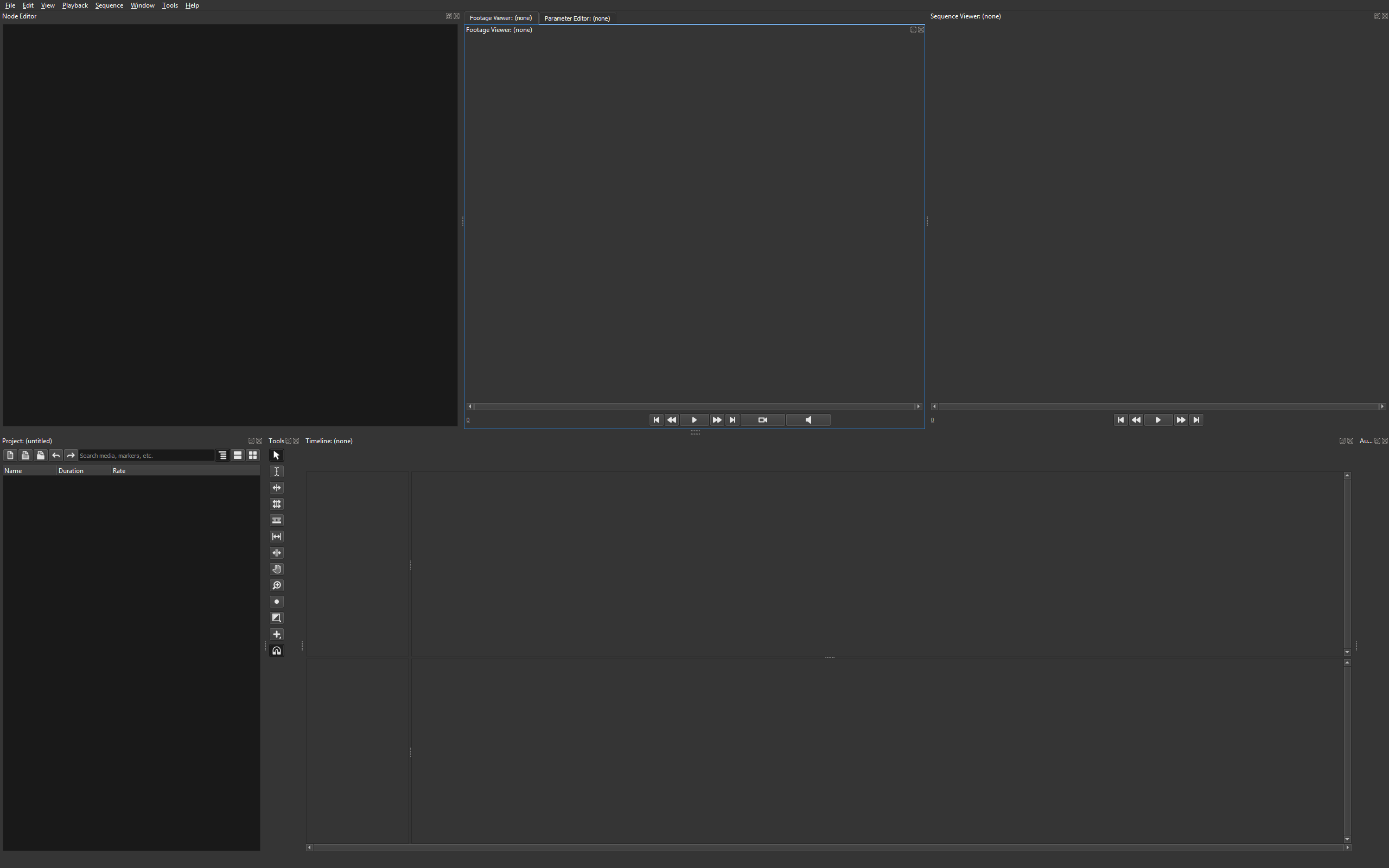Image resolution: width=1389 pixels, height=868 pixels.
Task: Click the Search media, markers field
Action: (x=146, y=455)
